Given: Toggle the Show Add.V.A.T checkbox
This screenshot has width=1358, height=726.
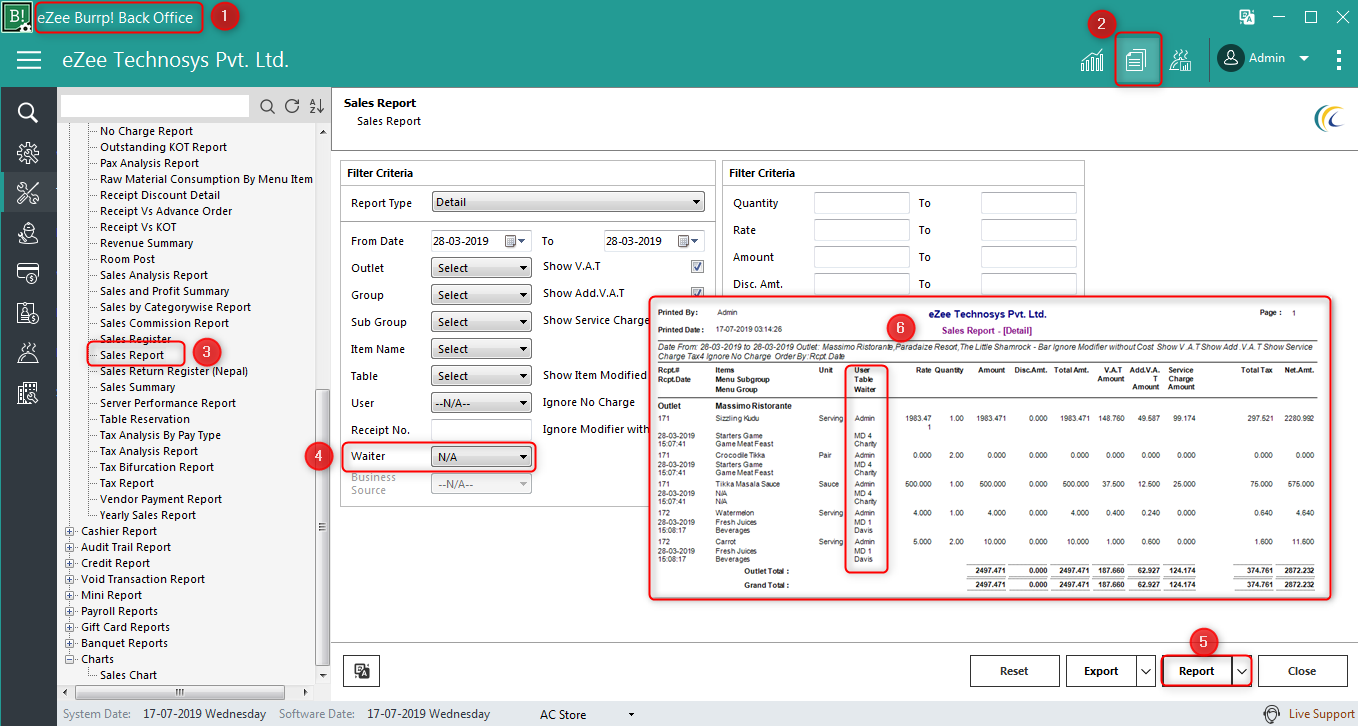Looking at the screenshot, I should 697,294.
